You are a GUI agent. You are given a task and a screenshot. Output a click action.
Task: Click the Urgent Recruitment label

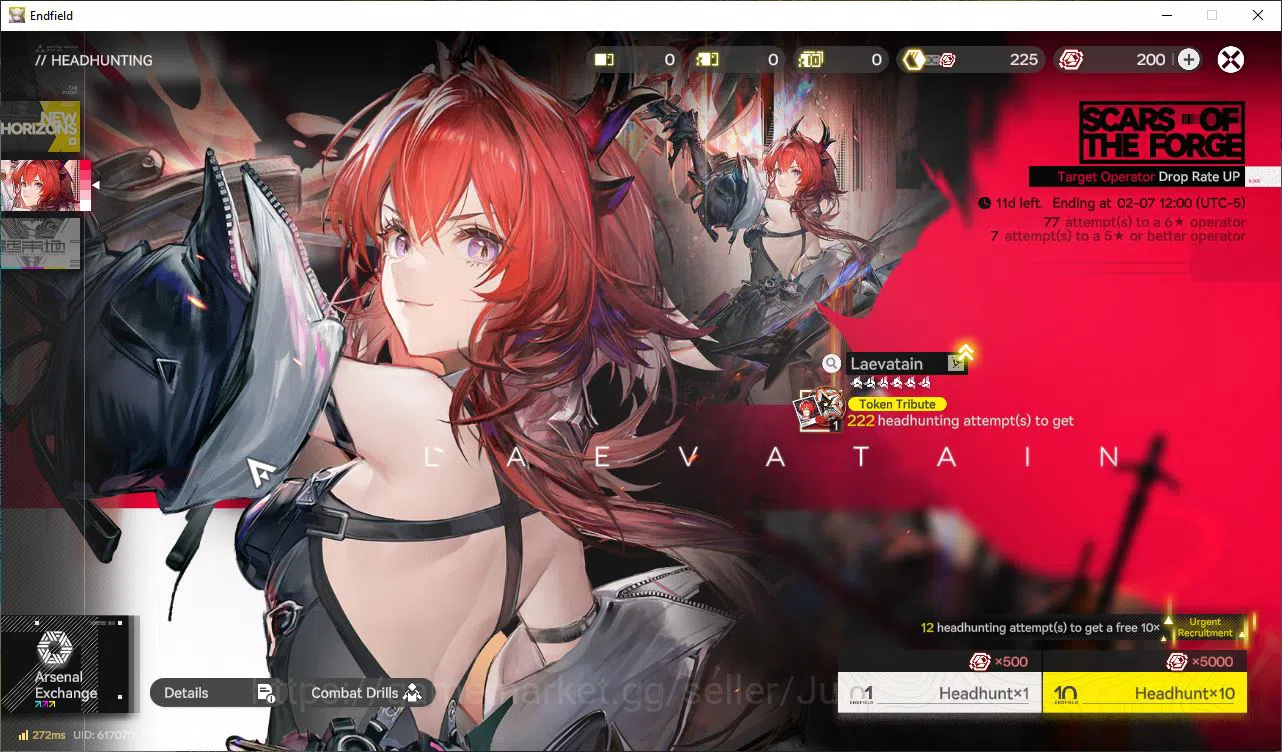coord(1205,627)
